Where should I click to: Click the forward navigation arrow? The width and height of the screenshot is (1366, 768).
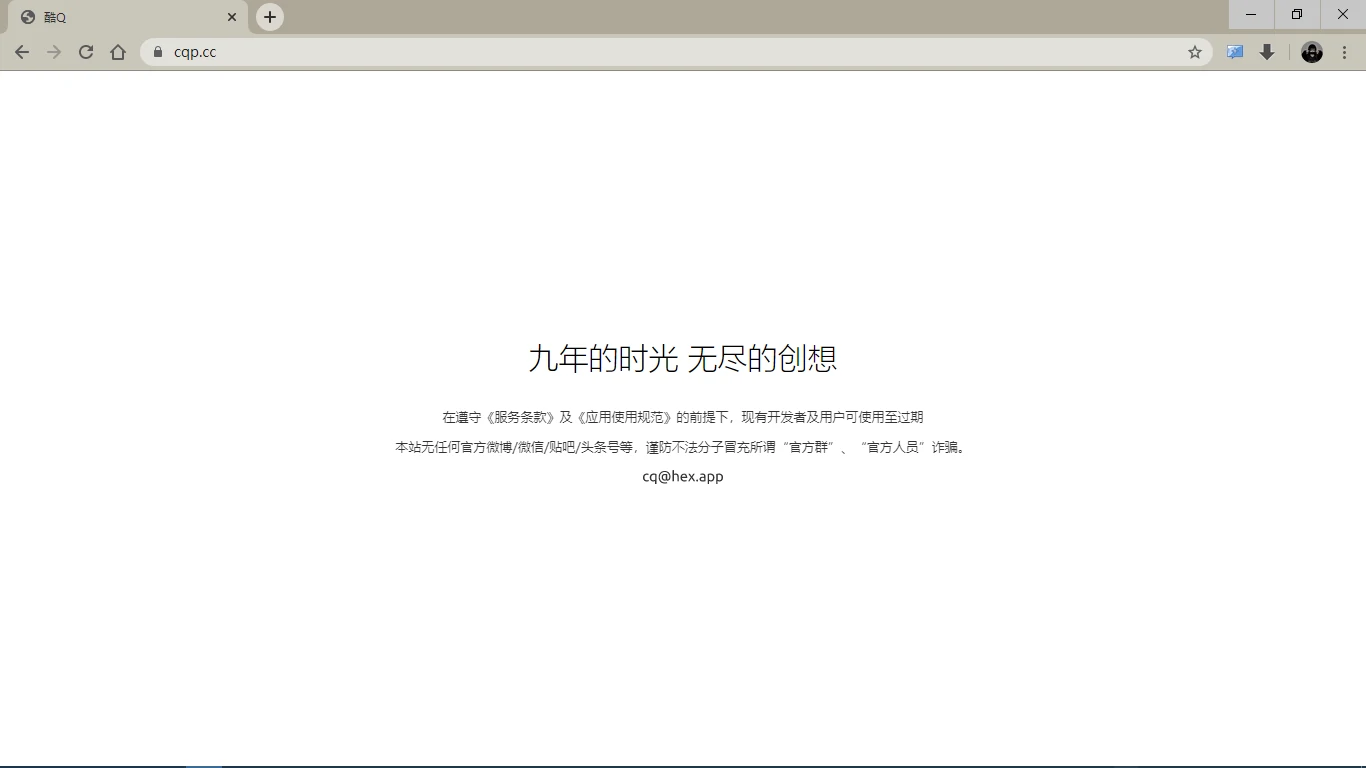pos(54,52)
